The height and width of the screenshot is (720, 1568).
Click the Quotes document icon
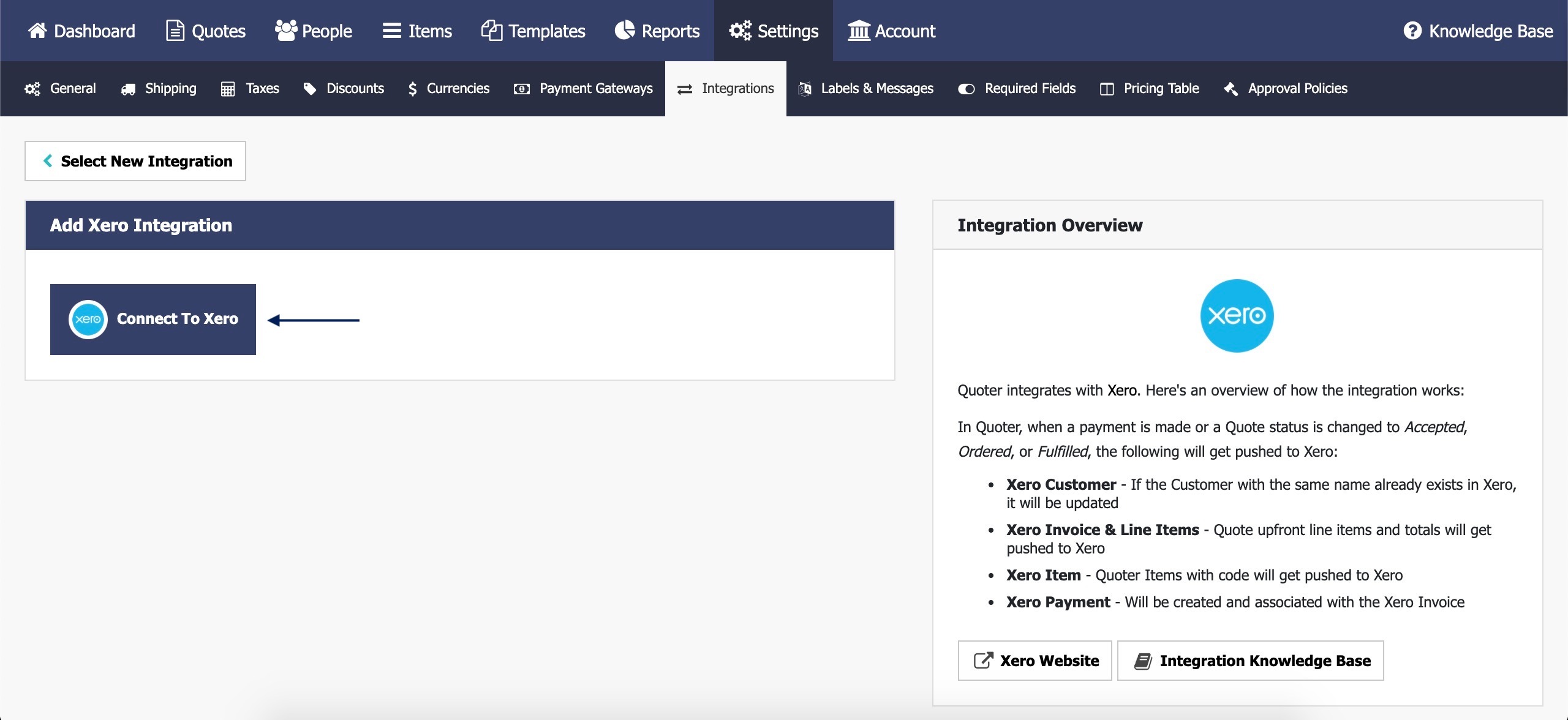[175, 31]
